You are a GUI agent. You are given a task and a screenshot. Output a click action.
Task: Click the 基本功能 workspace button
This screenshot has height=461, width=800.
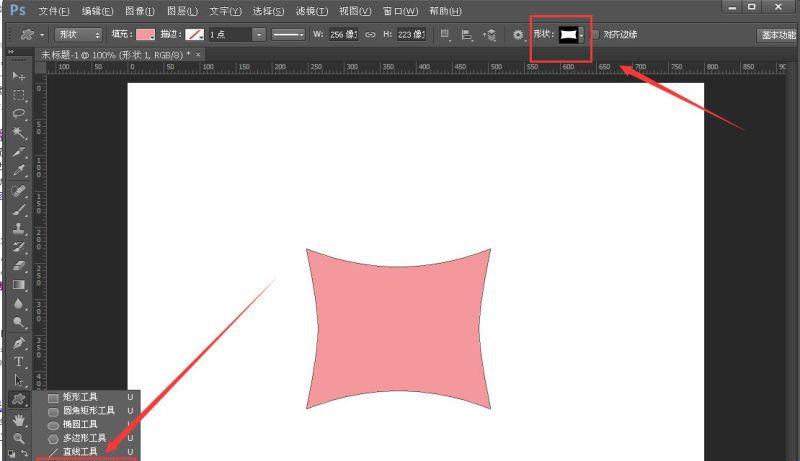pos(777,34)
